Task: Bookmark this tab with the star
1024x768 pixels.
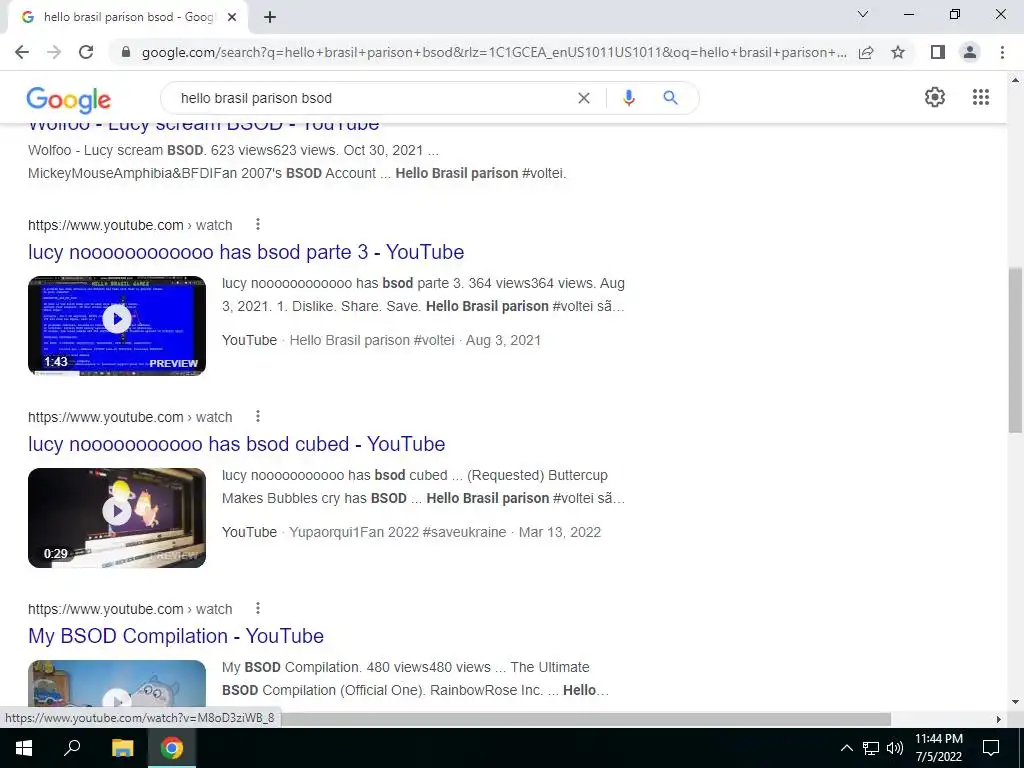Action: coord(898,52)
